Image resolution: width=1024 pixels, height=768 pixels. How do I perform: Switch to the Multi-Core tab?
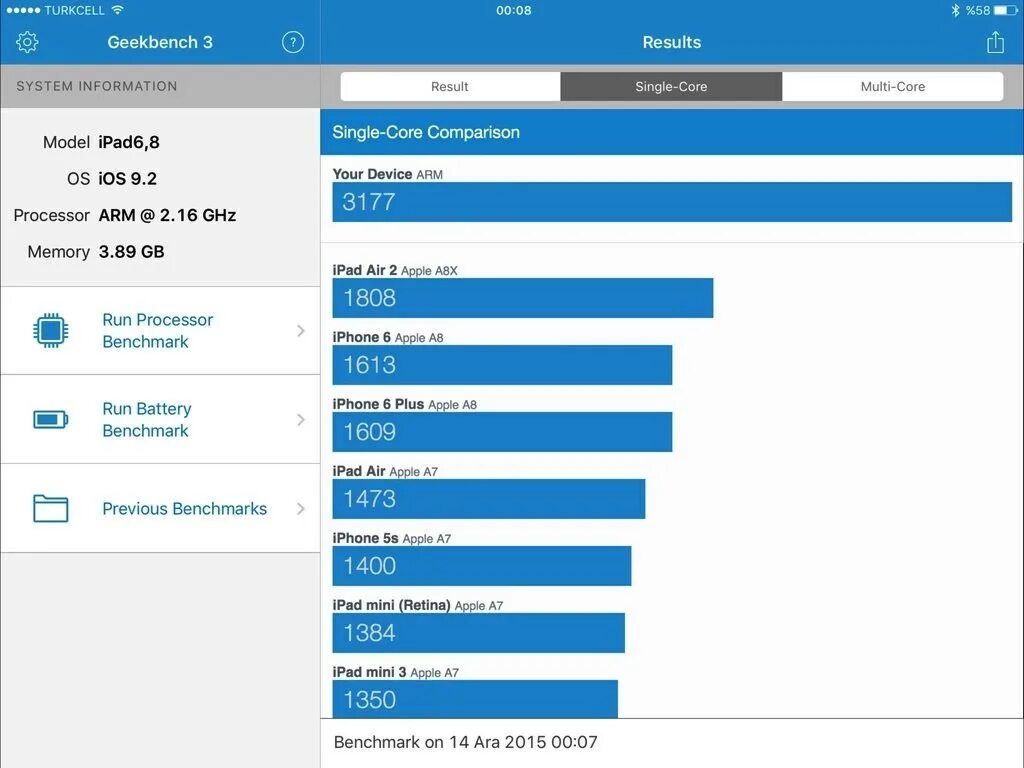[892, 86]
